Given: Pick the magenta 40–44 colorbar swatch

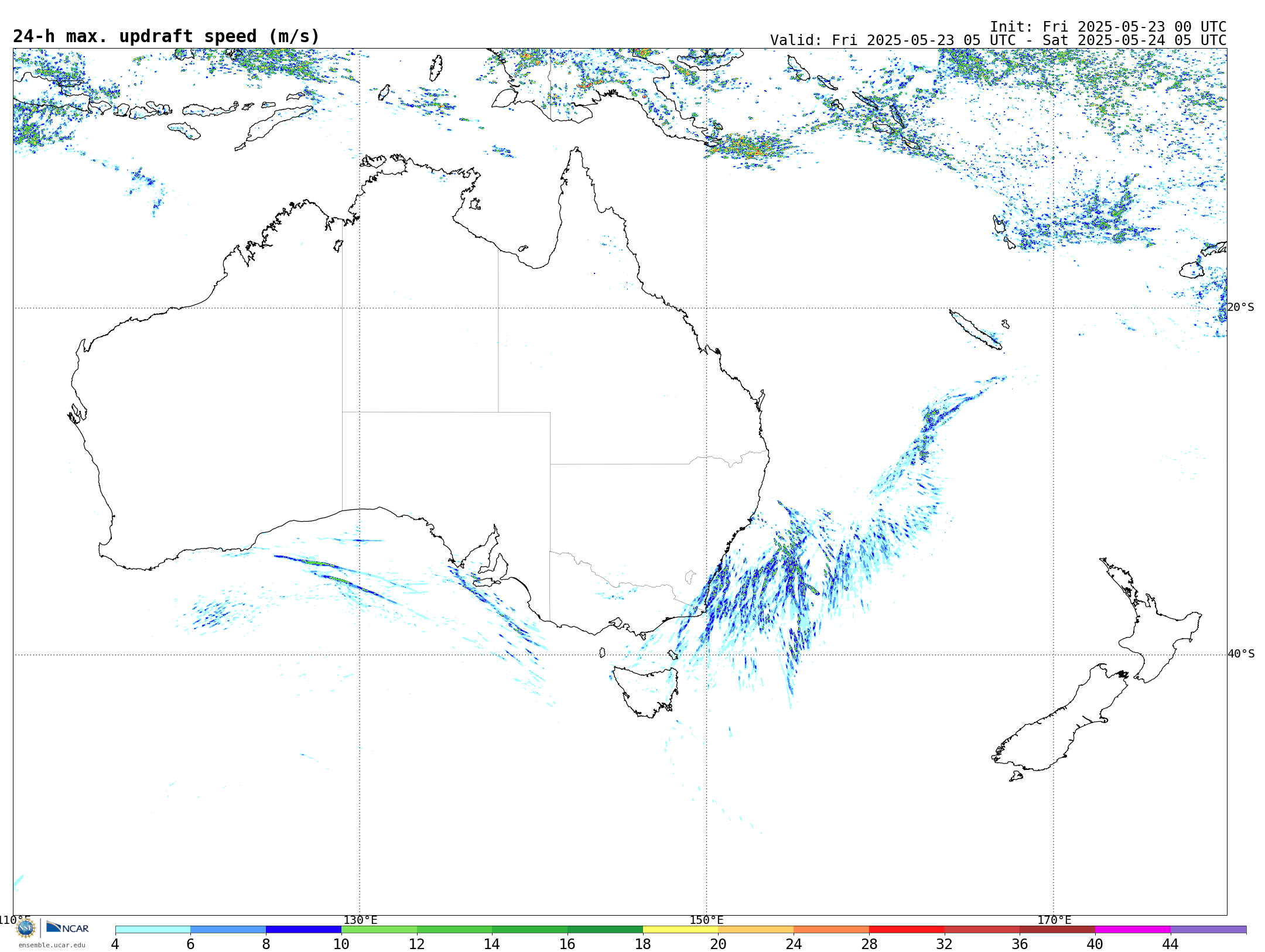Looking at the screenshot, I should point(1133,930).
